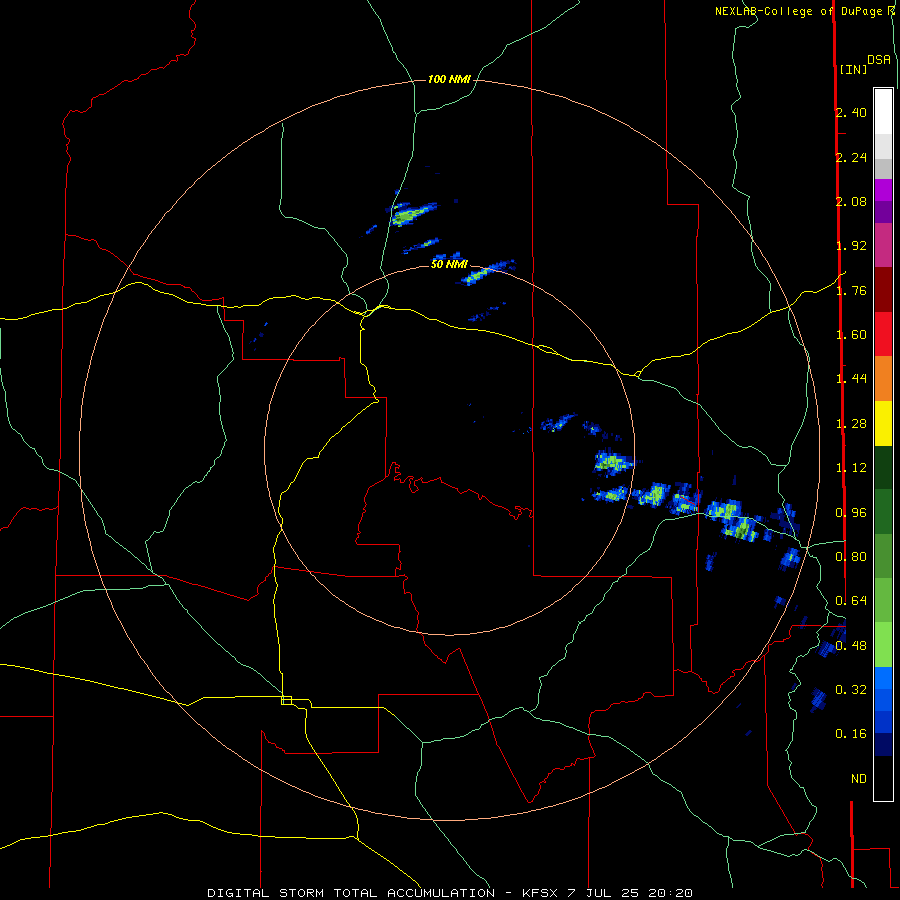Pick the bright red legend swatch near 1.60
The width and height of the screenshot is (900, 900).
[x=883, y=334]
